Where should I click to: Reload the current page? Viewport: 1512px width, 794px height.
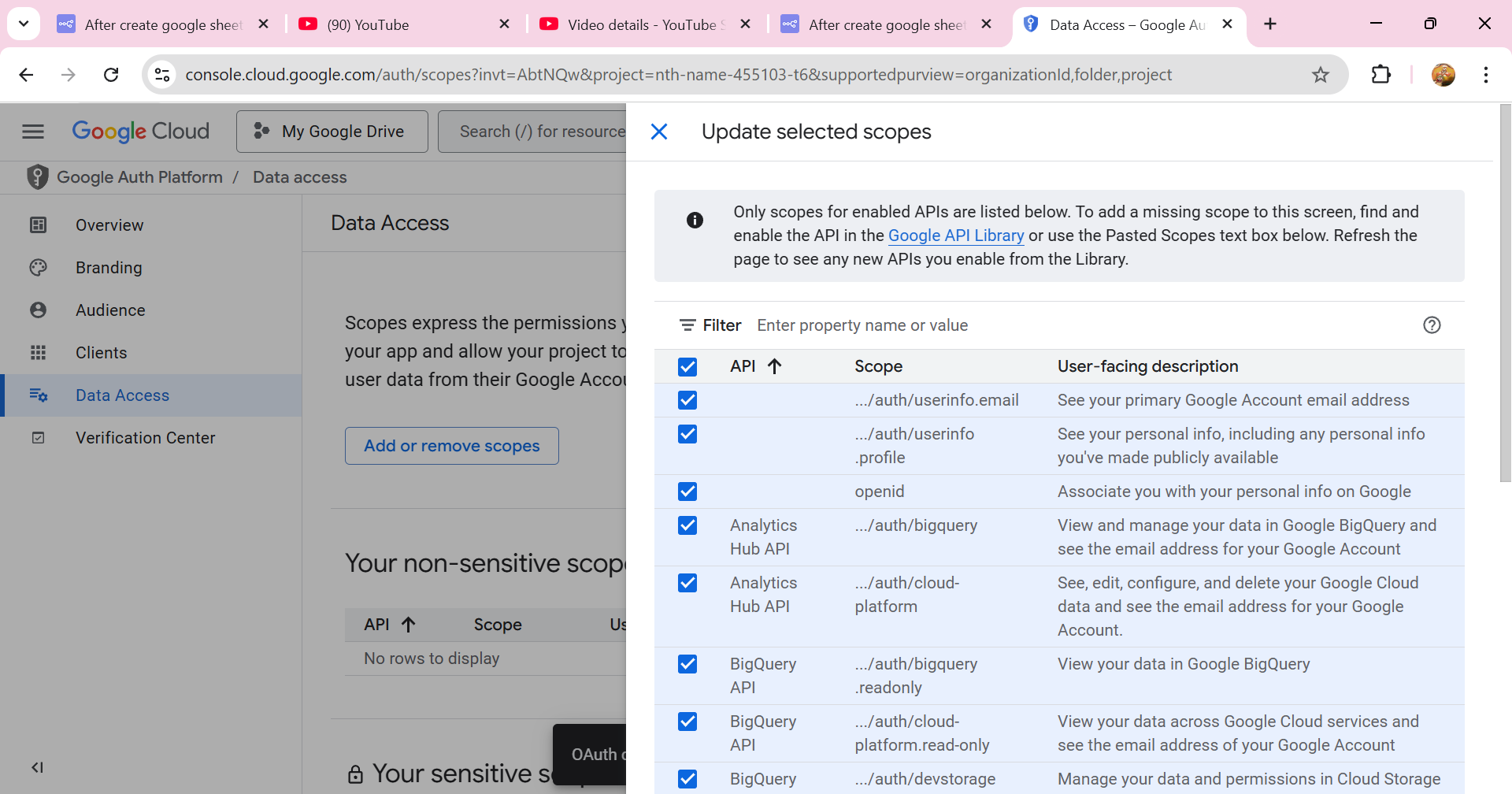(111, 75)
